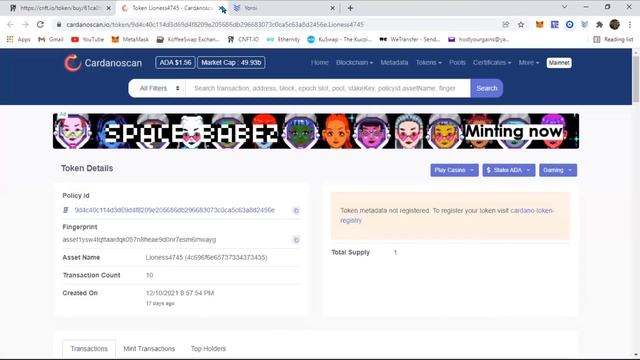
Task: Switch to the Yoroi browser tab
Action: point(284,8)
